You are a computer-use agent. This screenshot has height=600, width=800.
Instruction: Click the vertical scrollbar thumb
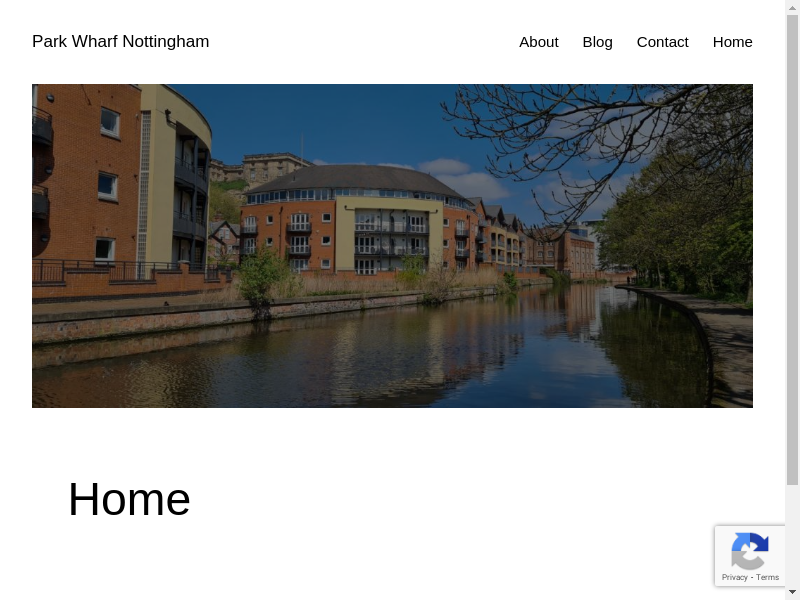click(x=792, y=250)
